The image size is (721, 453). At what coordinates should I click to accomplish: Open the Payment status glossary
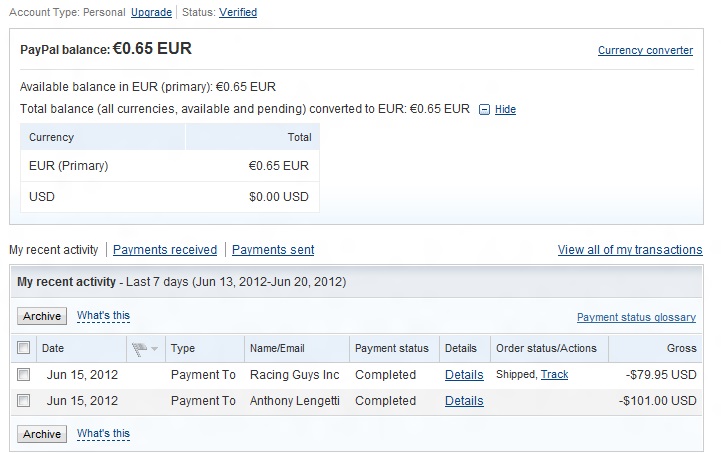click(636, 317)
